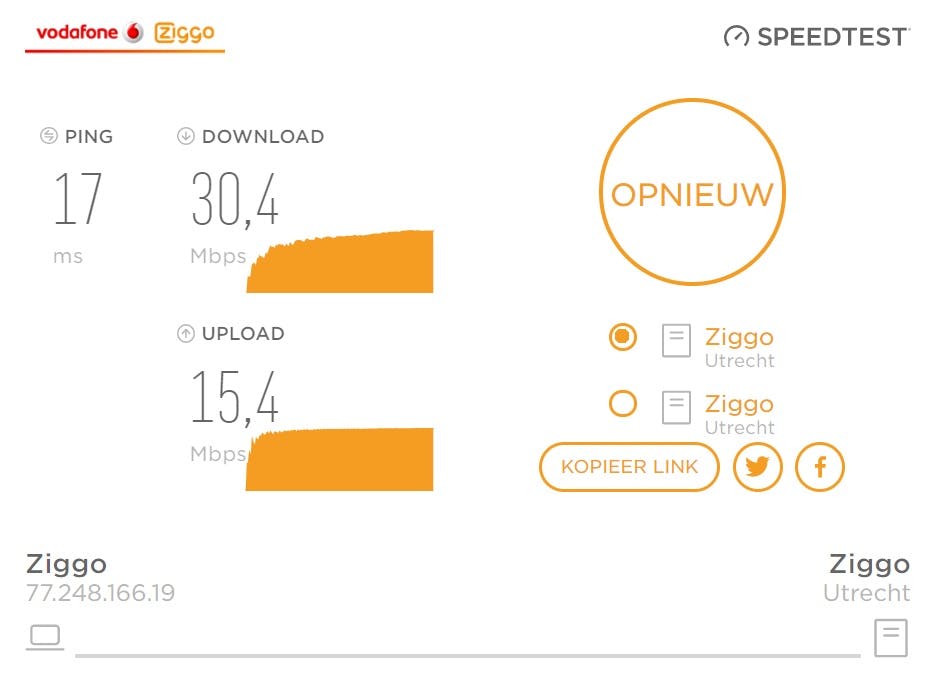Select the first Ziggo Utrecht server radio button
Viewport: 950px width, 686px height.
click(x=621, y=337)
